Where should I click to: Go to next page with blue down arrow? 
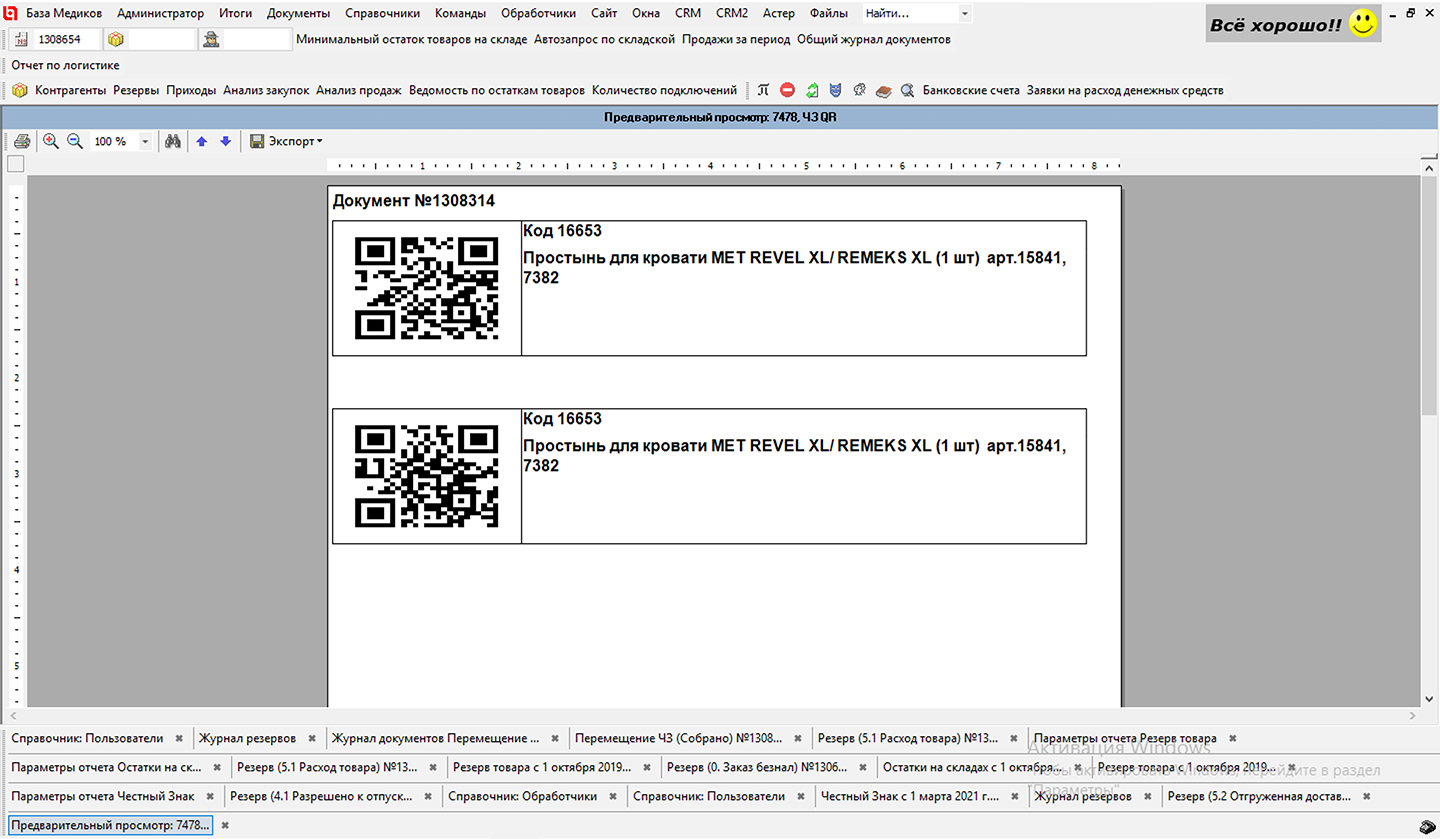[225, 142]
